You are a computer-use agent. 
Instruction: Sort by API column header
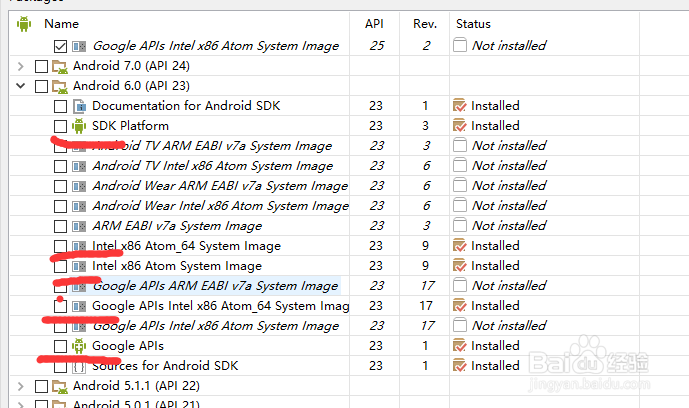click(x=374, y=24)
